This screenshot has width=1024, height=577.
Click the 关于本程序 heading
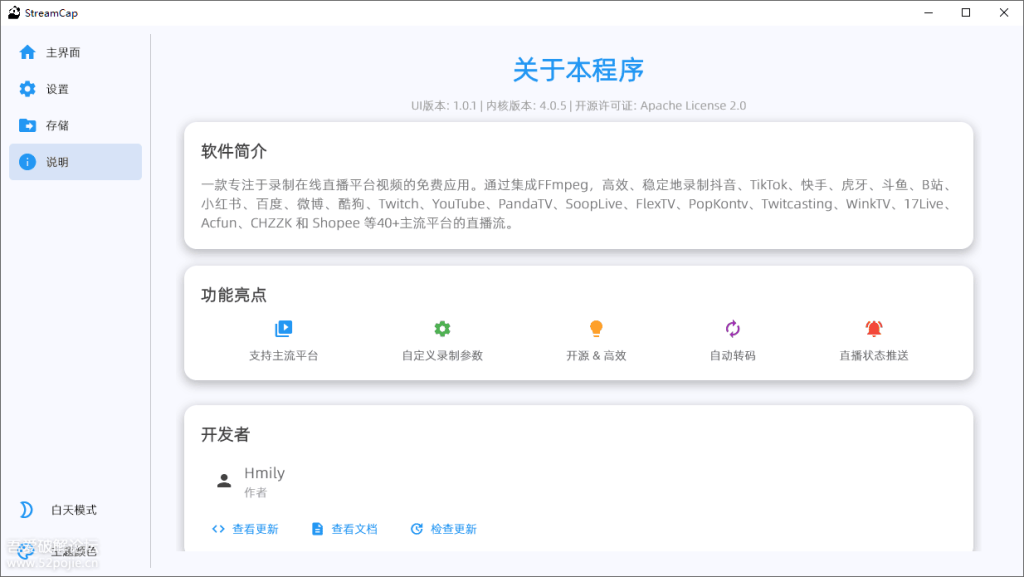click(579, 70)
